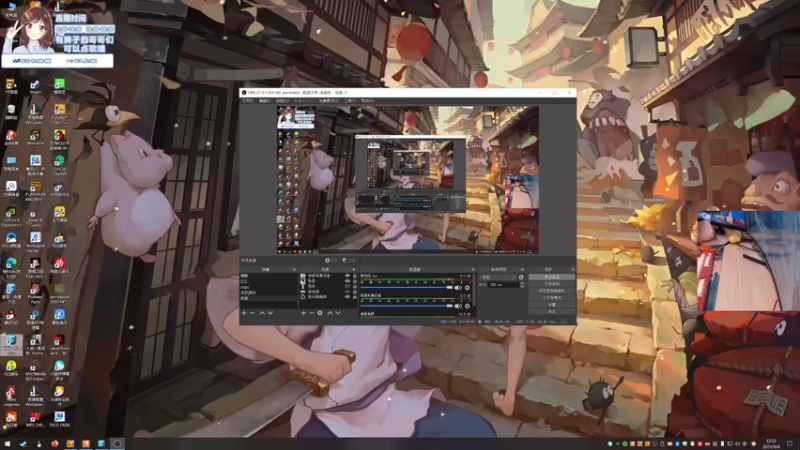Open the 帮助 (Help) menu in OBS
The height and width of the screenshot is (450, 800).
[x=367, y=101]
